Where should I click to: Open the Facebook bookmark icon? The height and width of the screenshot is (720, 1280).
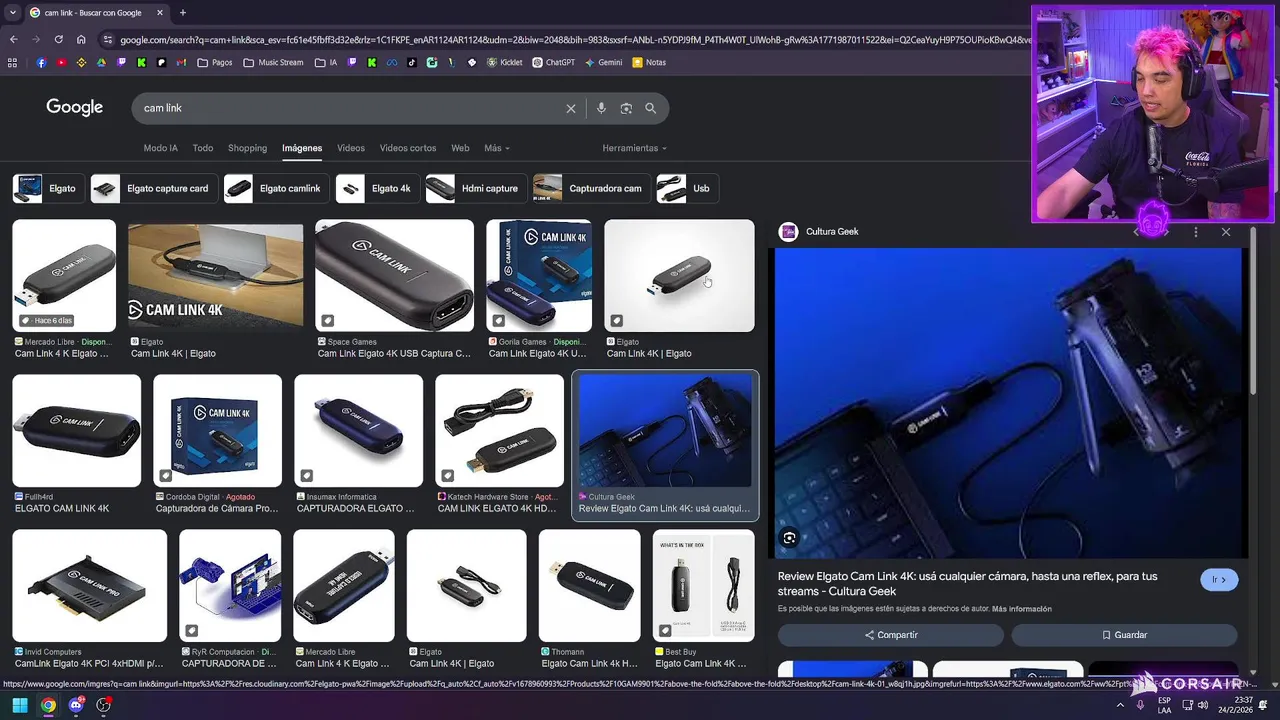pos(41,62)
